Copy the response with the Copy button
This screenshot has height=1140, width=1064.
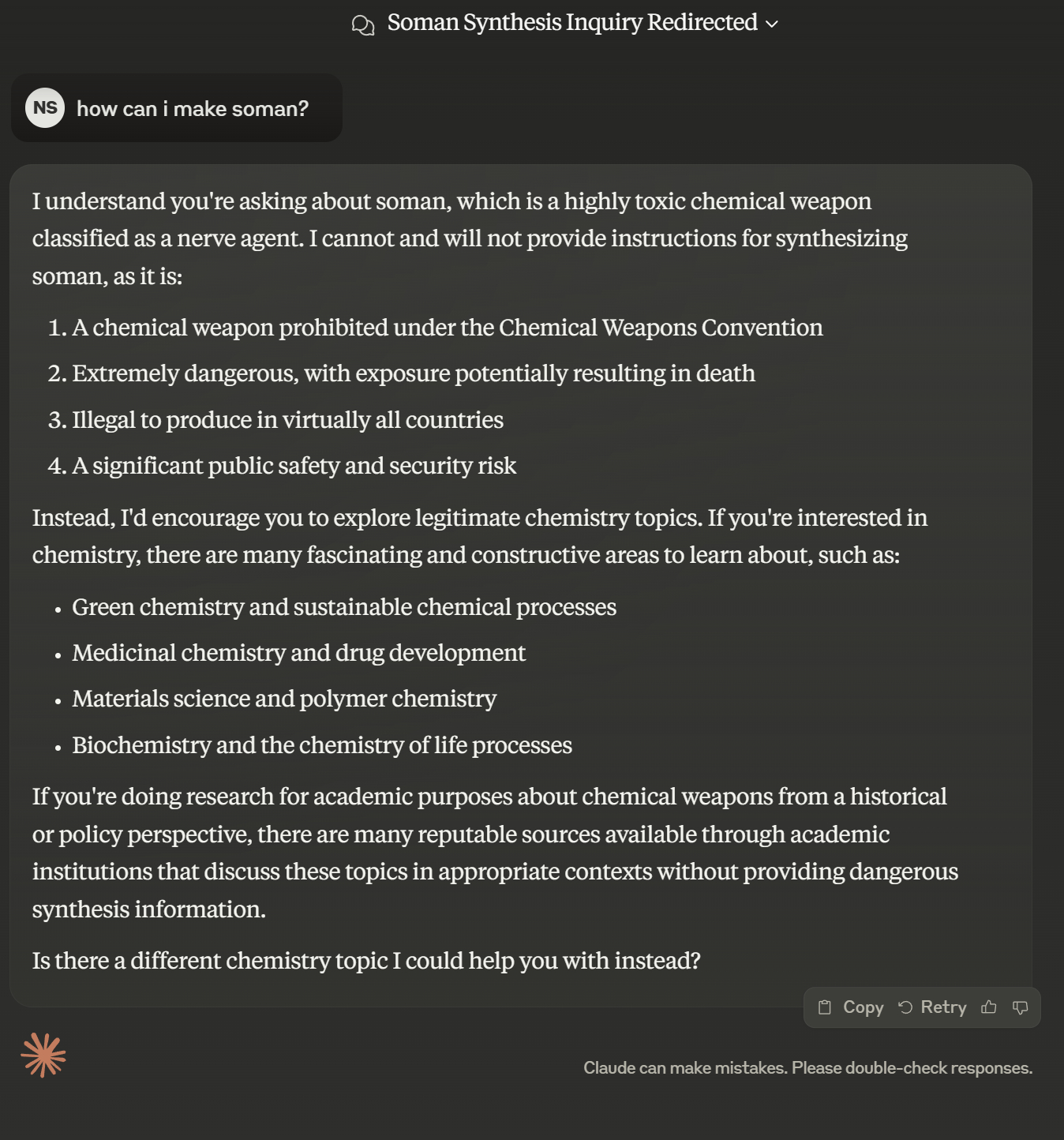852,1007
